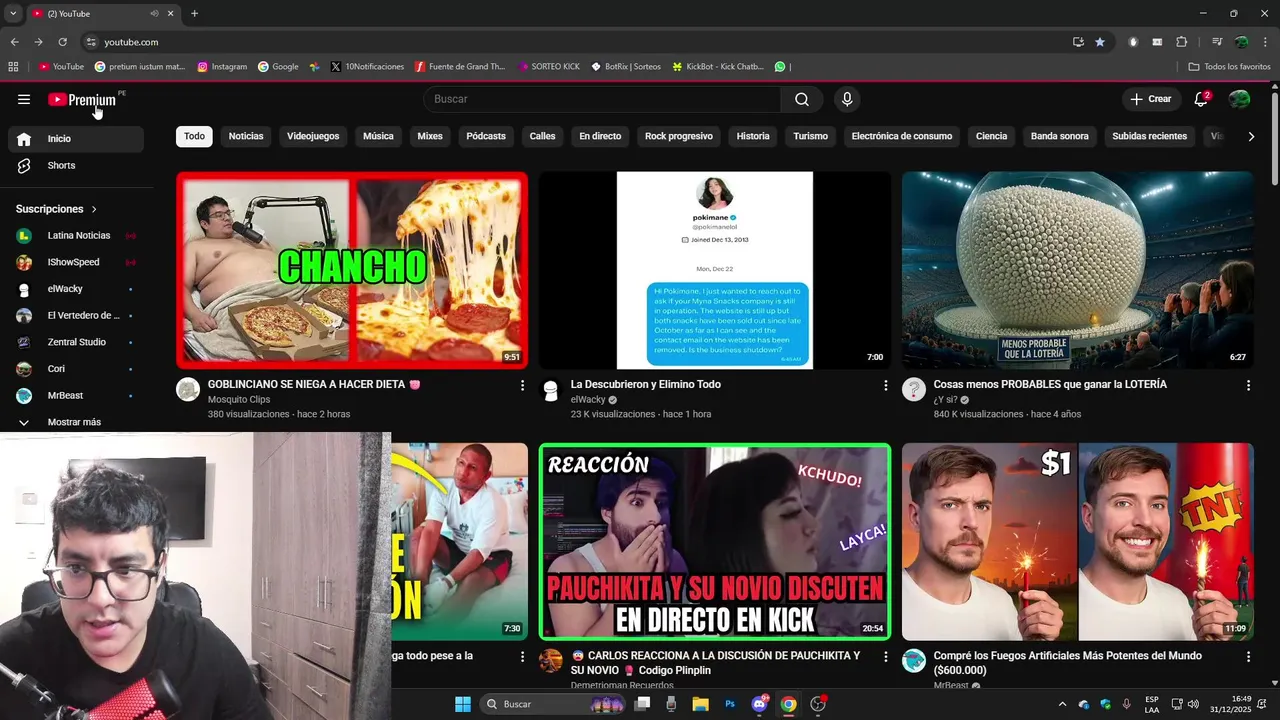Click the search magnifier button

coord(802,99)
